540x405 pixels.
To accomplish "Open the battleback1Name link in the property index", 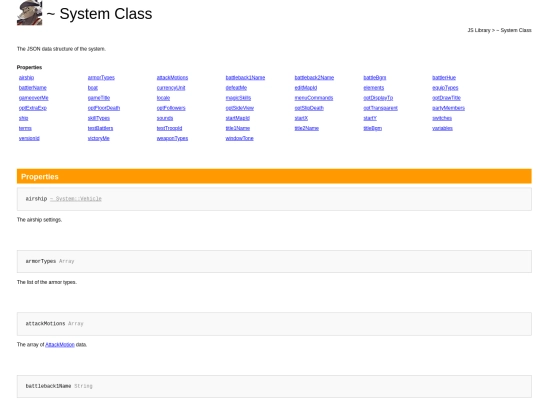I will tap(245, 77).
